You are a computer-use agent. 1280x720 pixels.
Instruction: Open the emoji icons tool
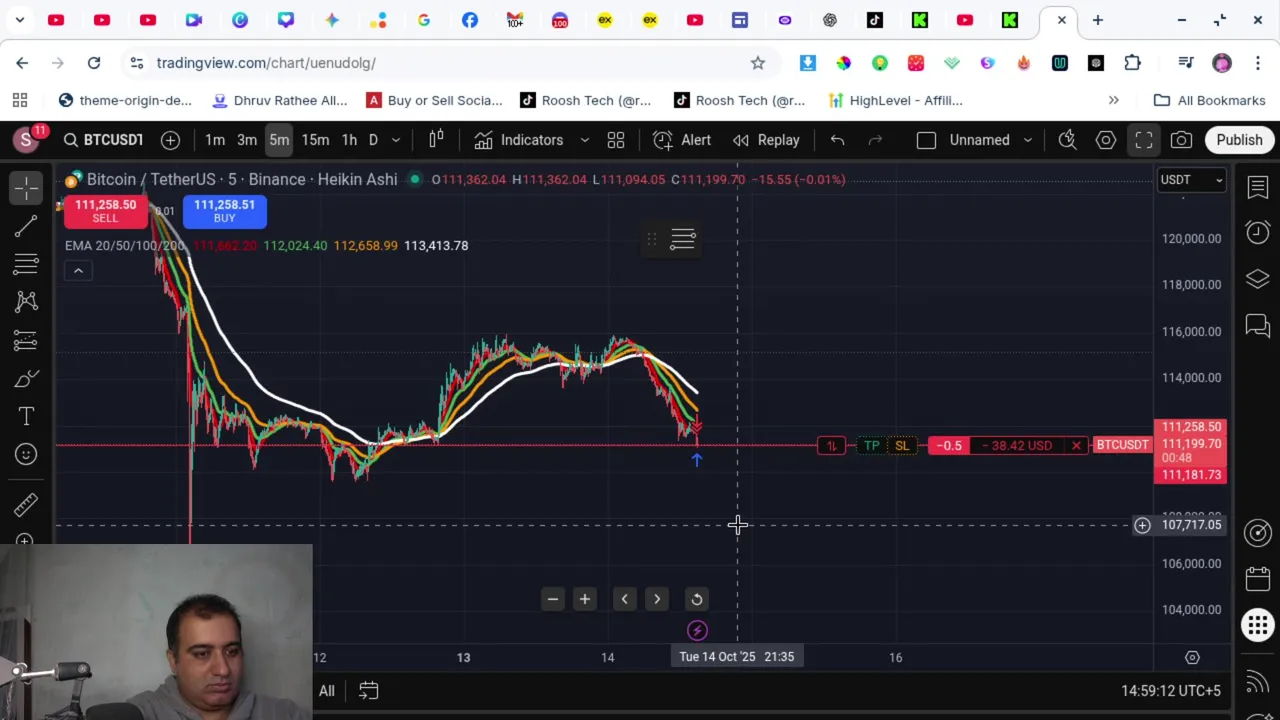pyautogui.click(x=27, y=454)
